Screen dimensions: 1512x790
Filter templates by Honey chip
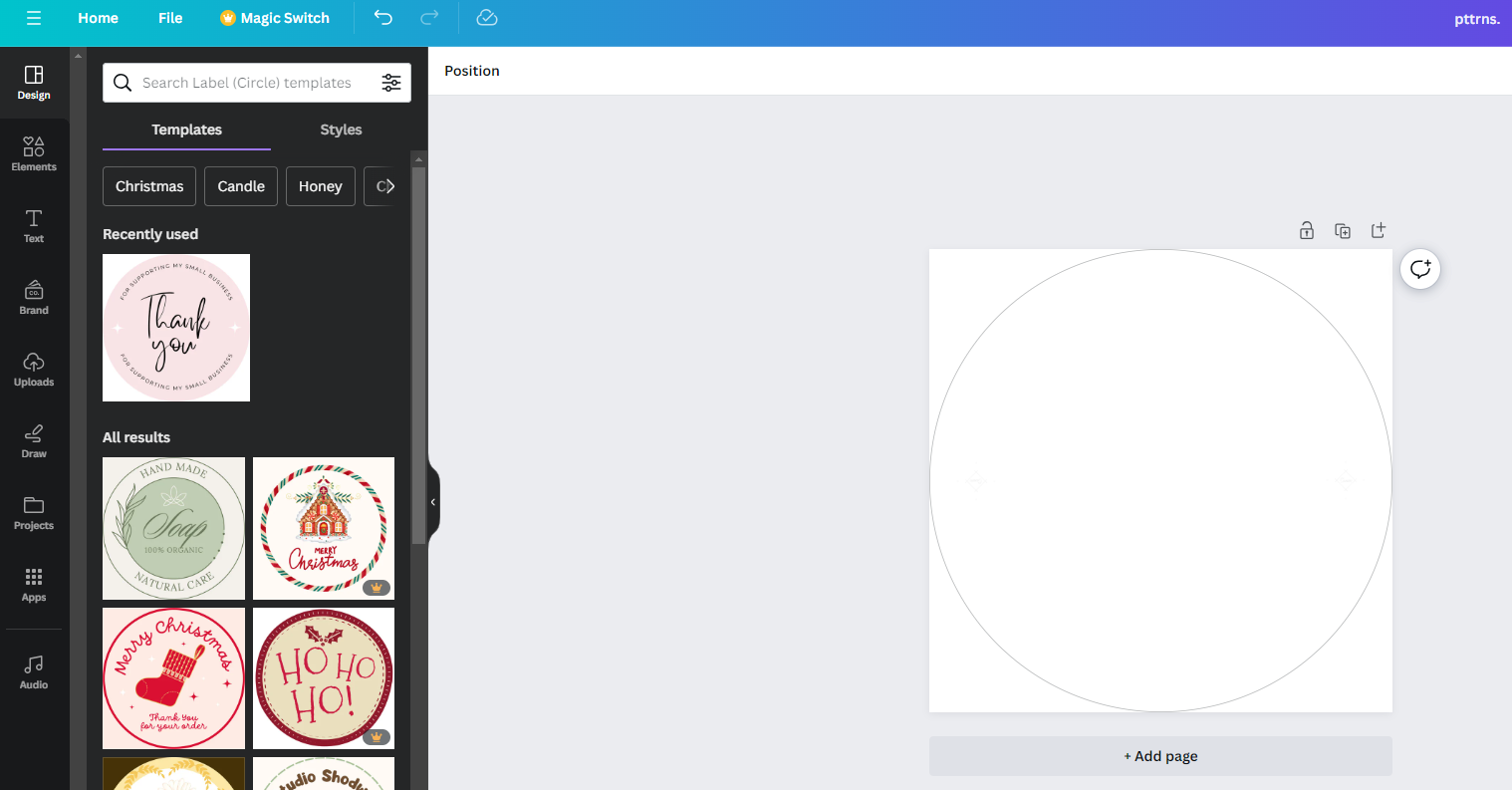(x=320, y=186)
